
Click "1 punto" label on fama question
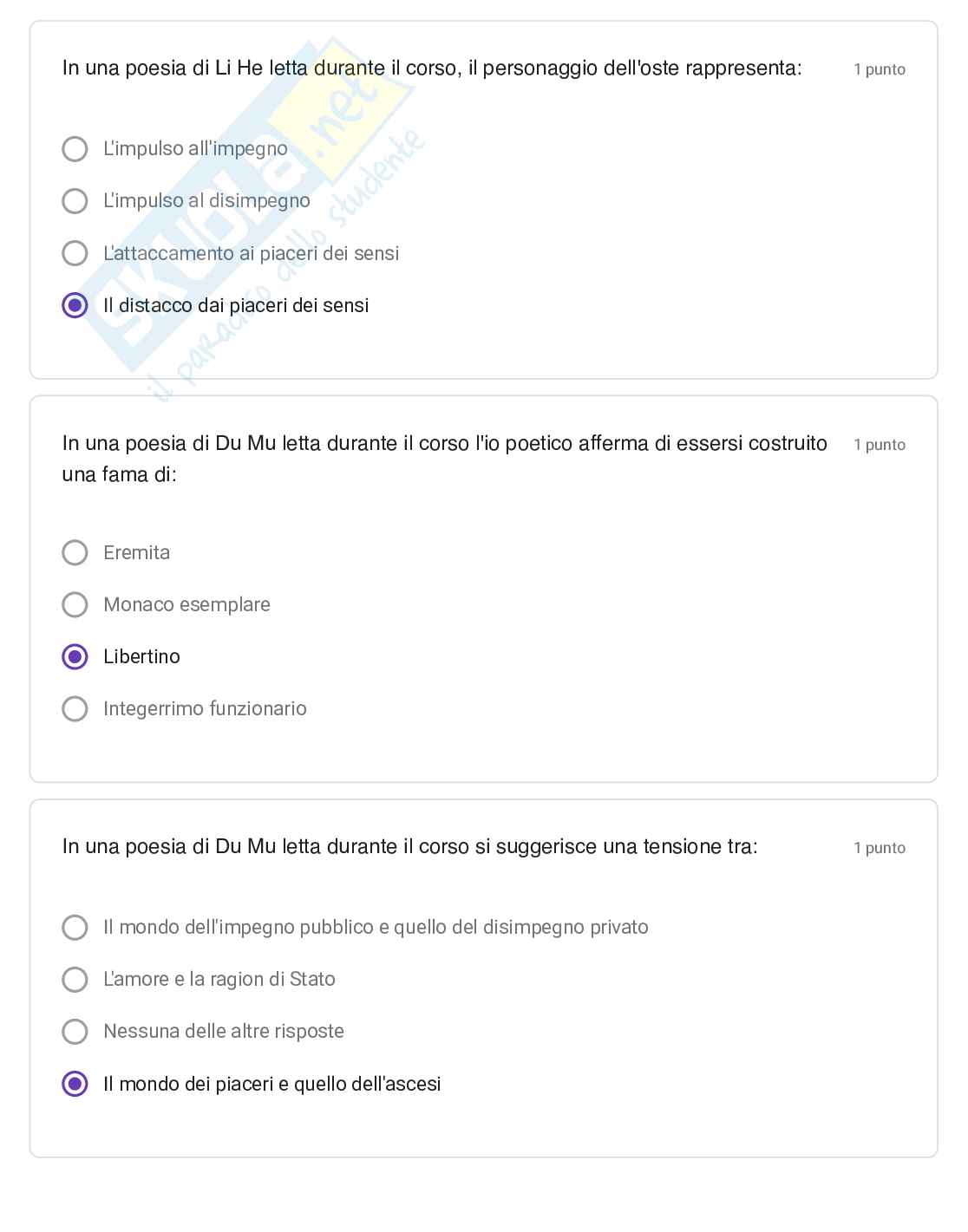pyautogui.click(x=879, y=445)
